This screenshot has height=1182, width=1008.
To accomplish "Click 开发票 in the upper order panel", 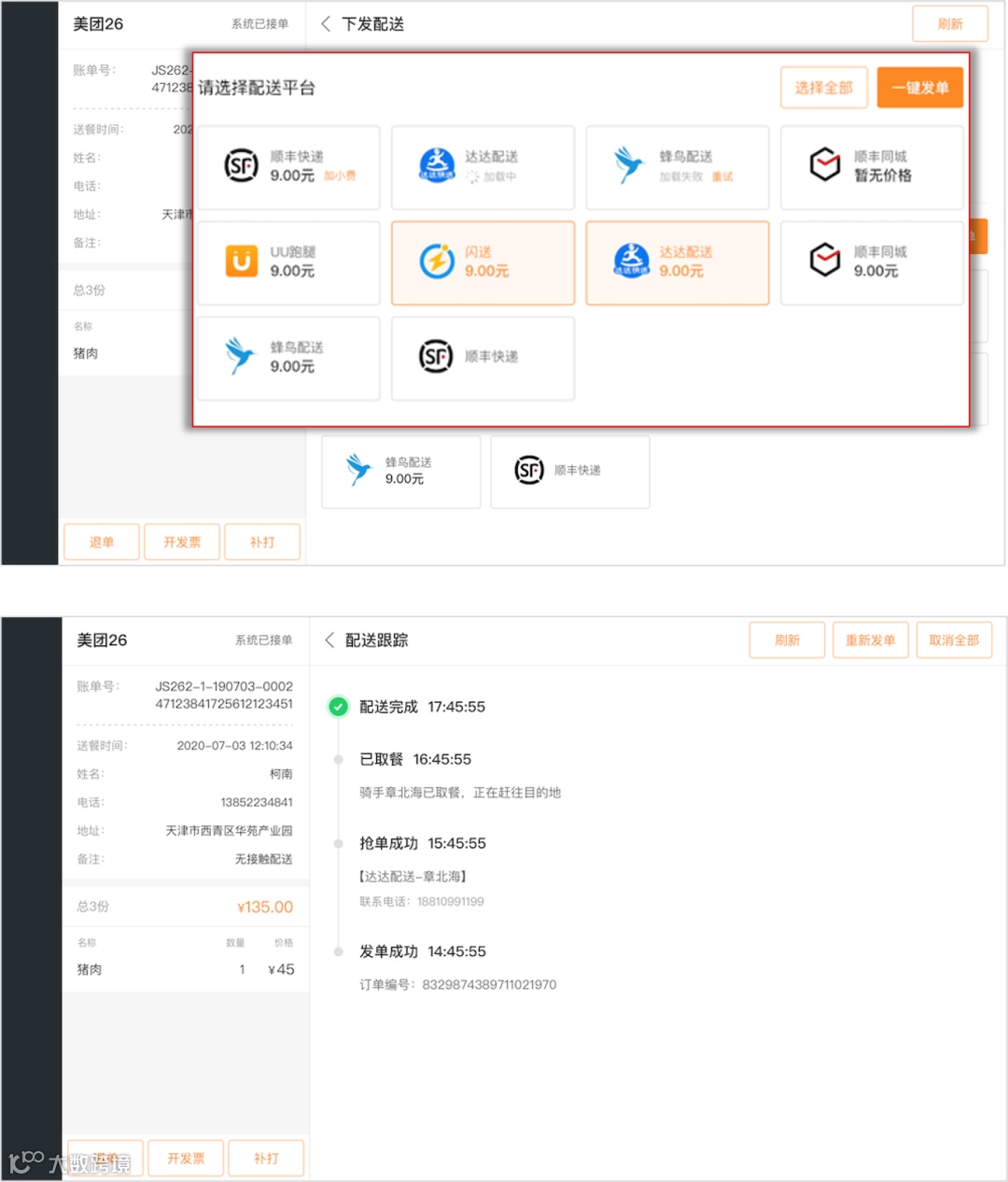I will tap(182, 542).
